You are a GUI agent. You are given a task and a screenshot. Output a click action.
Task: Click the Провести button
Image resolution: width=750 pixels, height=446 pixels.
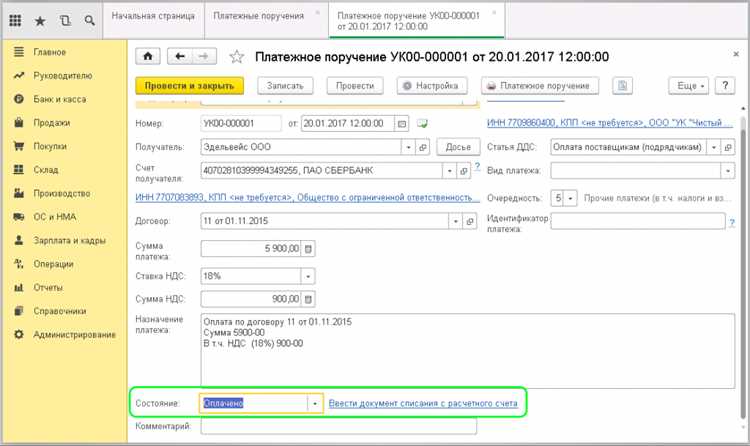tap(355, 86)
